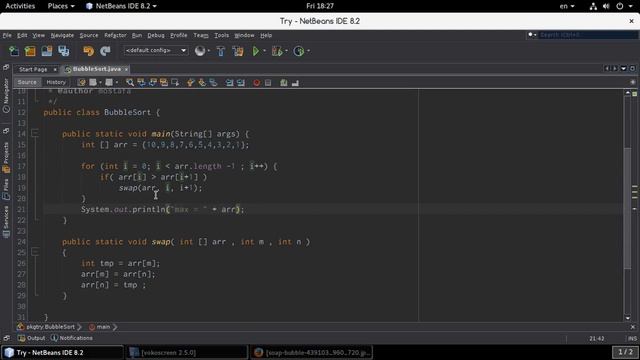The height and width of the screenshot is (360, 640).
Task: Open the document list dropdown arrow
Action: 623,69
